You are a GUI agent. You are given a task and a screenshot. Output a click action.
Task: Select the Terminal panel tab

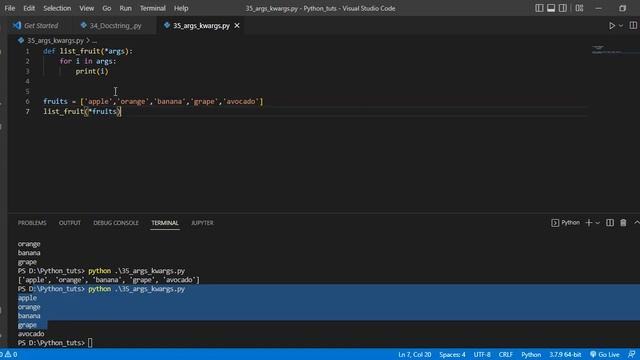pyautogui.click(x=165, y=223)
